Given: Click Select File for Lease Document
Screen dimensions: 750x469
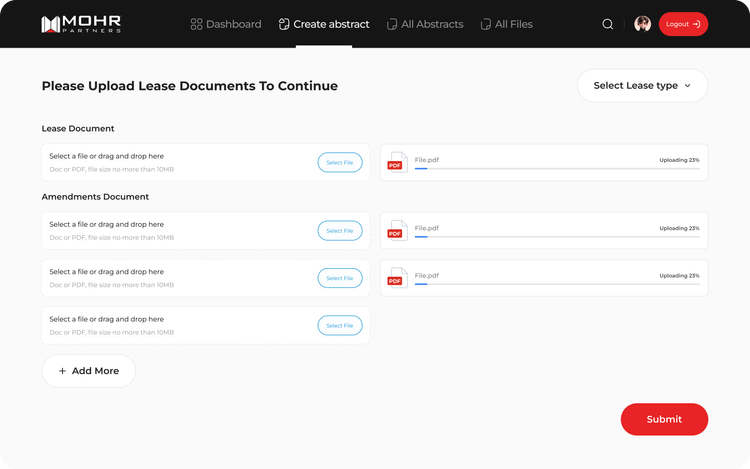Looking at the screenshot, I should click(x=340, y=162).
